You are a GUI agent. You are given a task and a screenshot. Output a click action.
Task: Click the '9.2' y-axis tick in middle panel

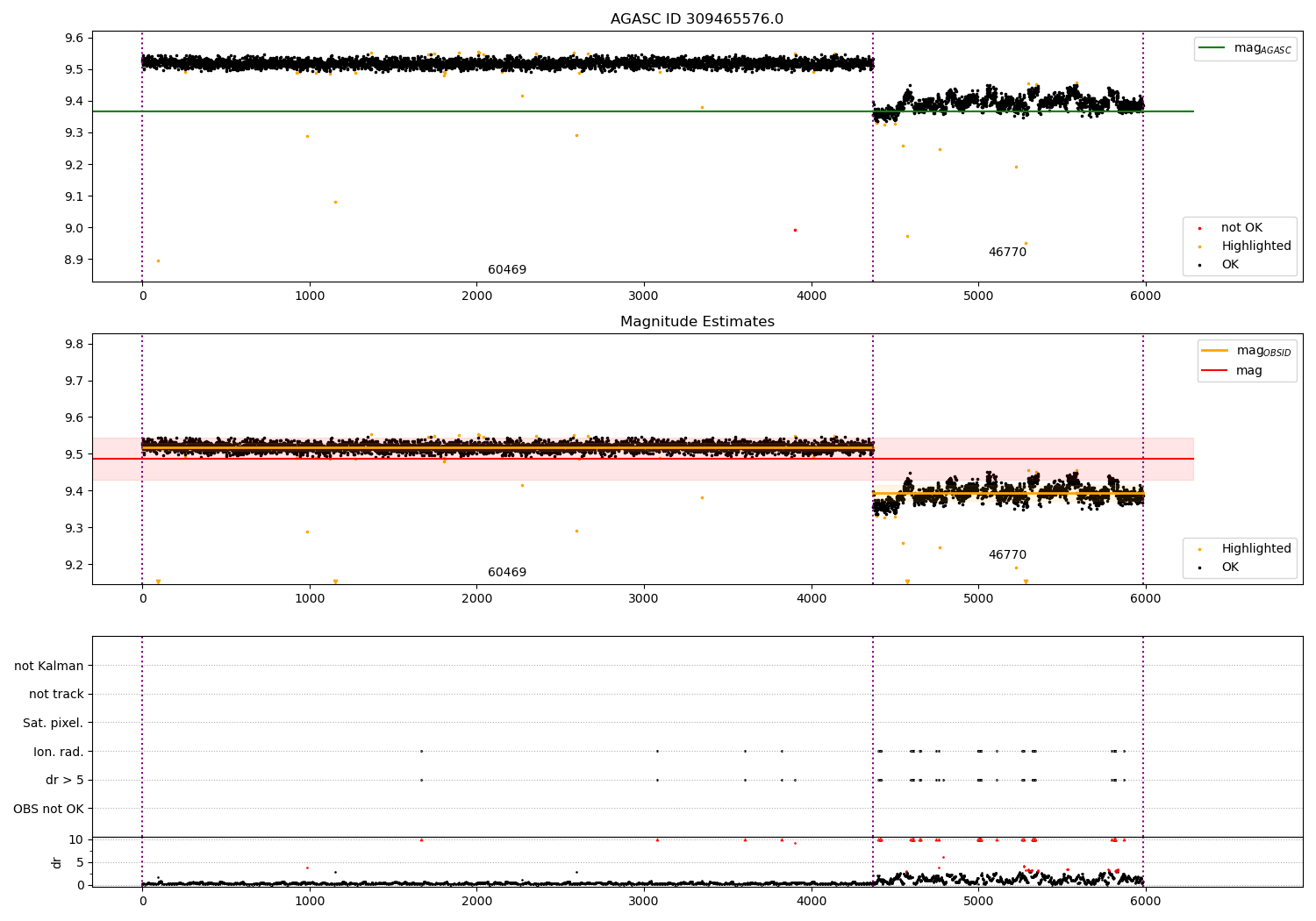(x=74, y=565)
